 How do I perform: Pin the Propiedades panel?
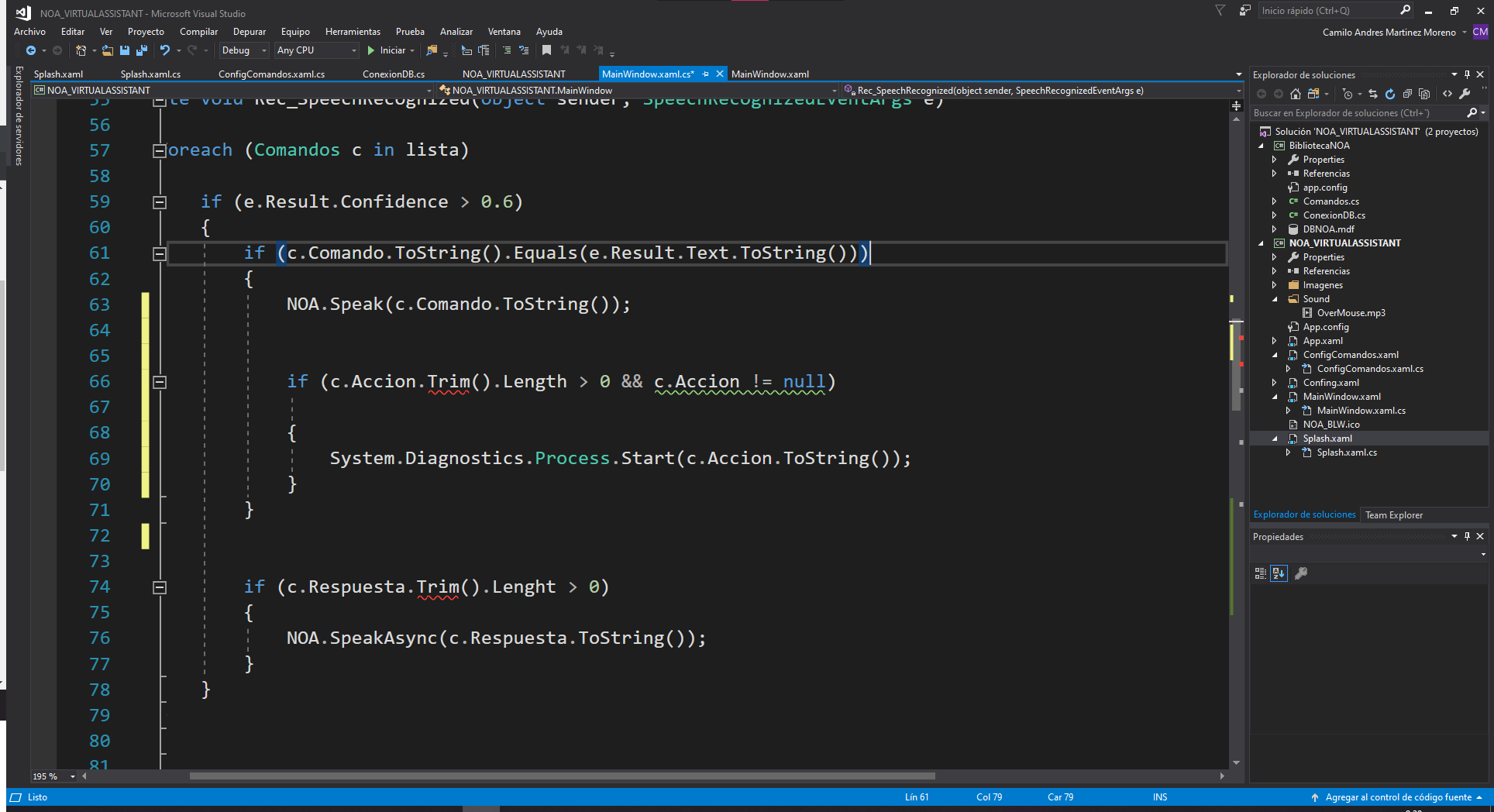1467,536
